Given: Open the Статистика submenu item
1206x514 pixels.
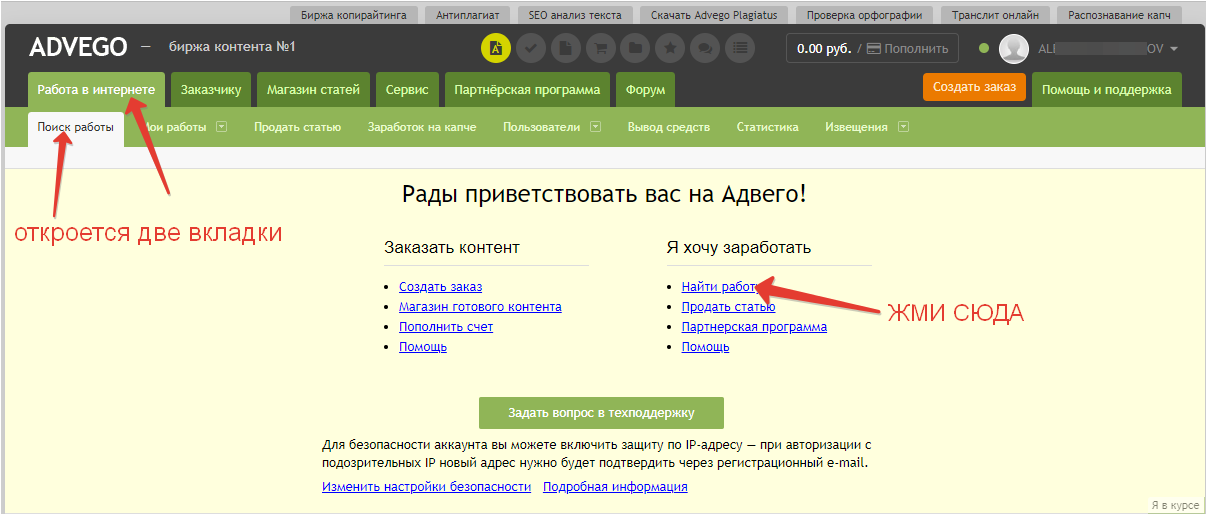Looking at the screenshot, I should click(x=767, y=127).
